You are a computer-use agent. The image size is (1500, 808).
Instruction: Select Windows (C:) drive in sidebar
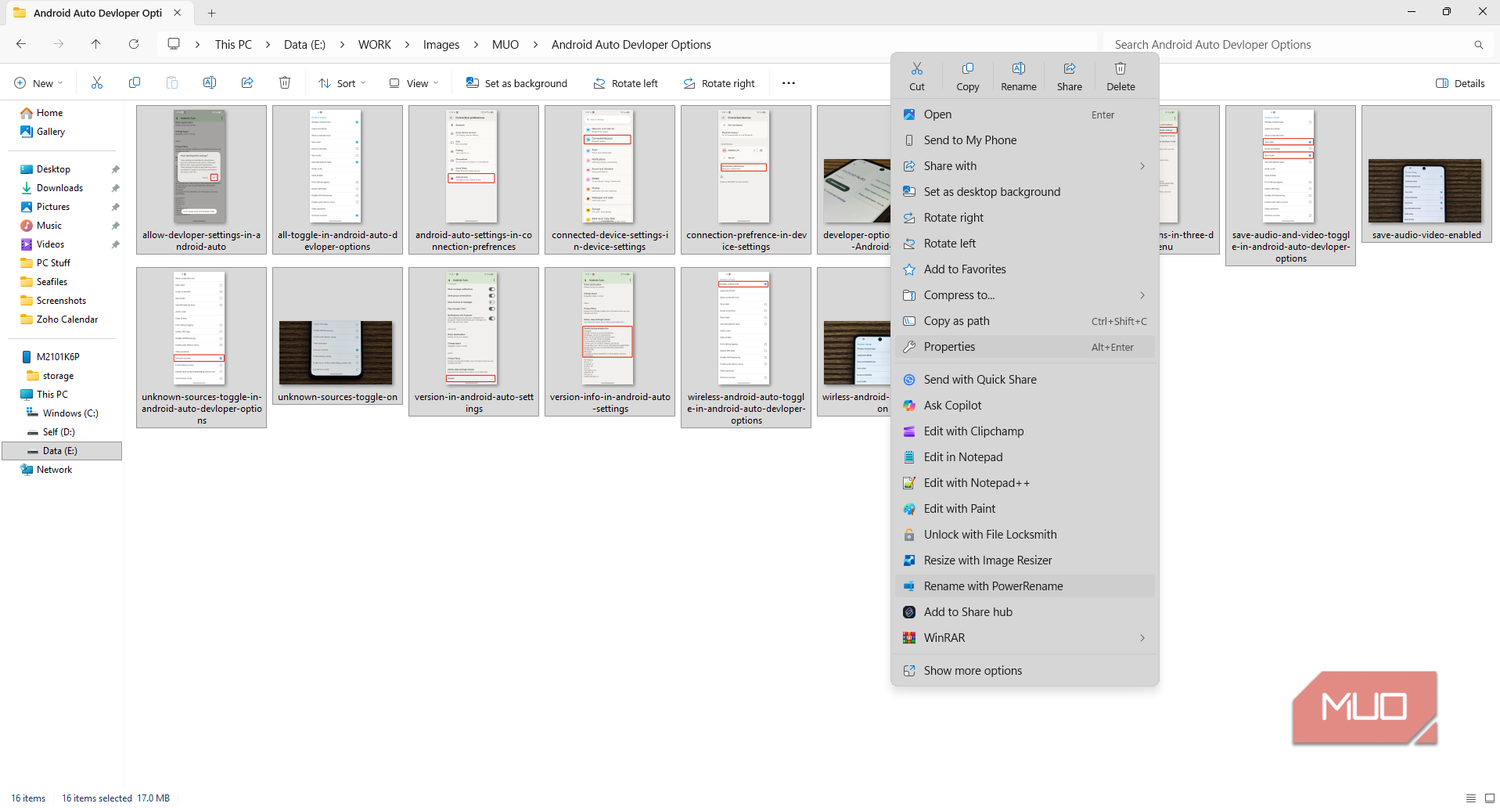(70, 413)
